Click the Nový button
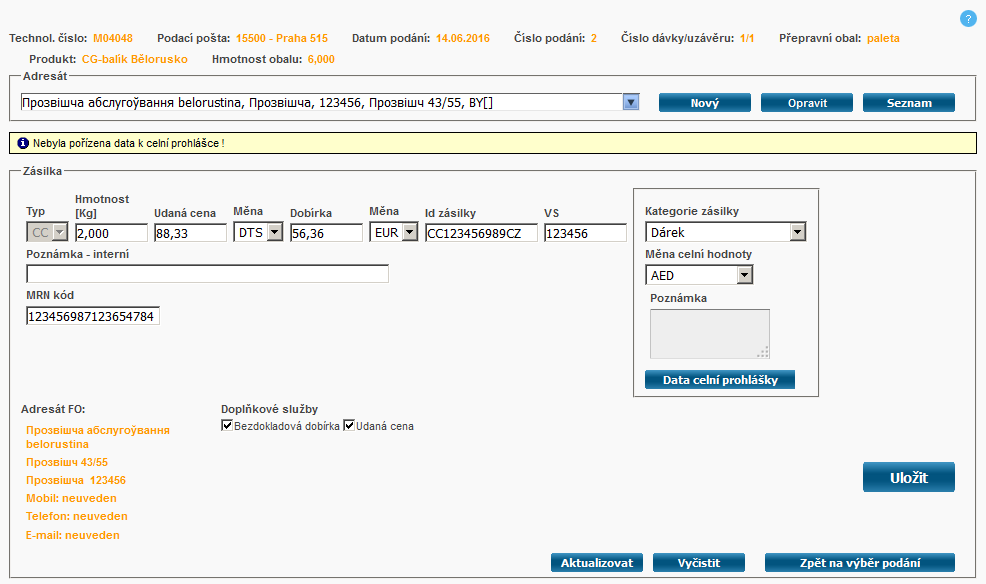 pyautogui.click(x=704, y=103)
